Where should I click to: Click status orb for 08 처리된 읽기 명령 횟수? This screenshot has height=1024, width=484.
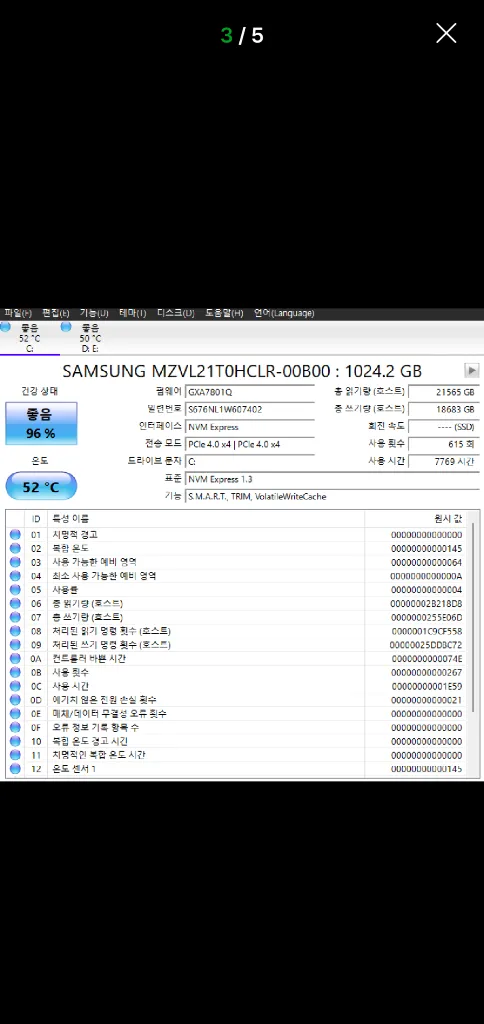click(15, 632)
